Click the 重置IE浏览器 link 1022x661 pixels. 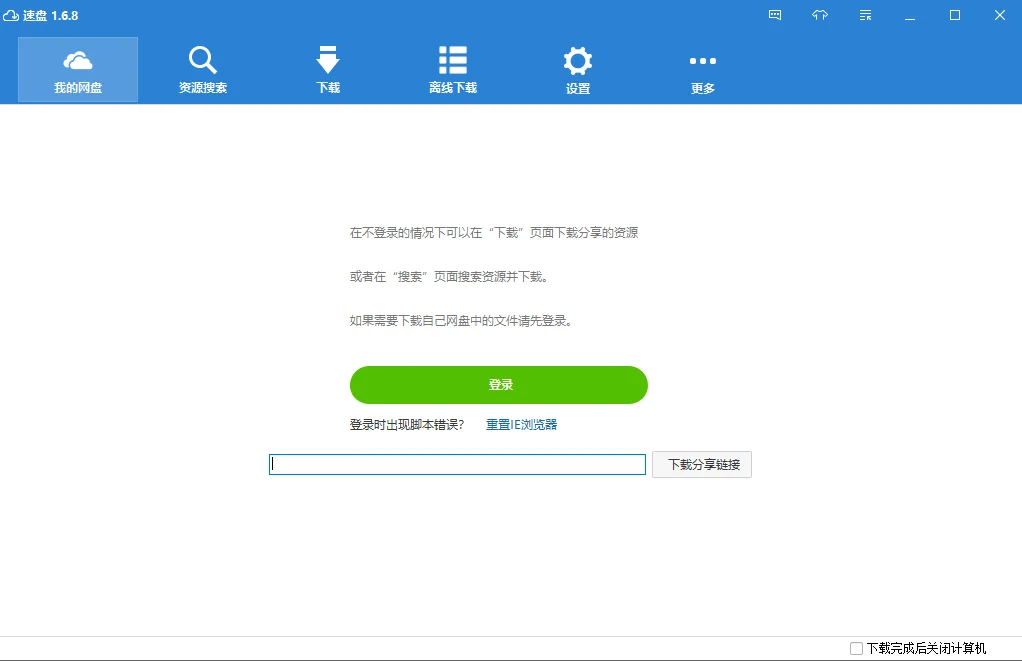pos(521,424)
